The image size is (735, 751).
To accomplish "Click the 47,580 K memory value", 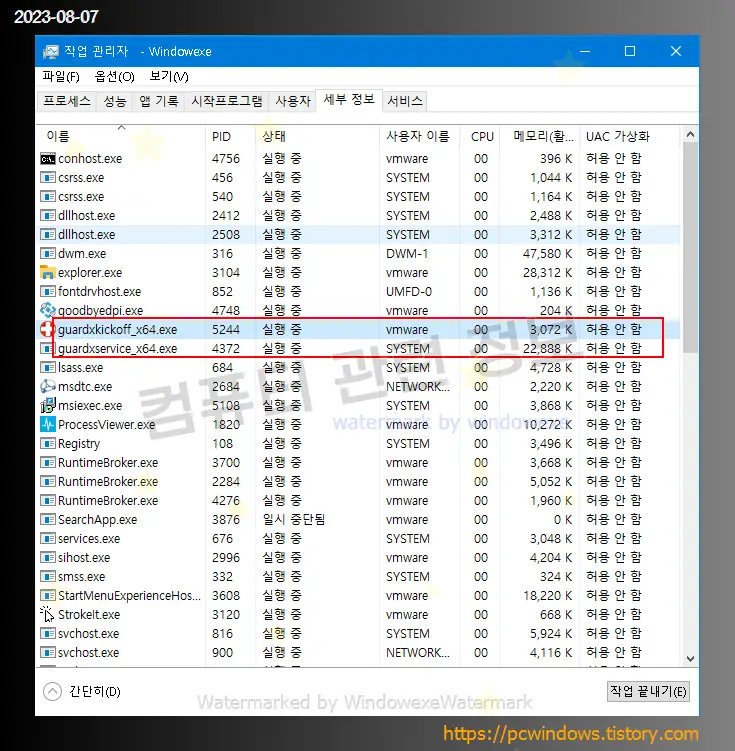I will coord(547,253).
